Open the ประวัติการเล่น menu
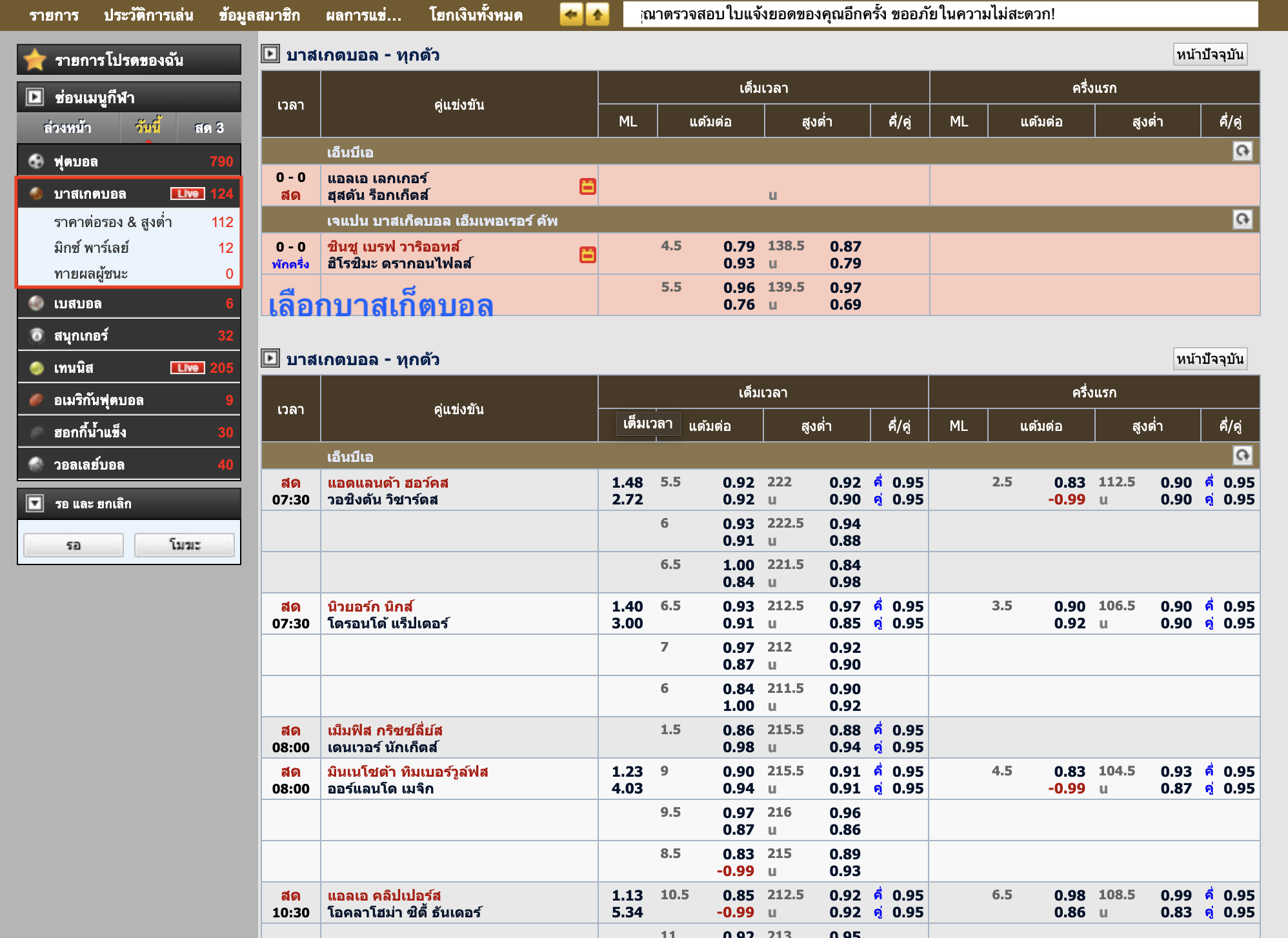Viewport: 1288px width, 938px height. click(148, 15)
